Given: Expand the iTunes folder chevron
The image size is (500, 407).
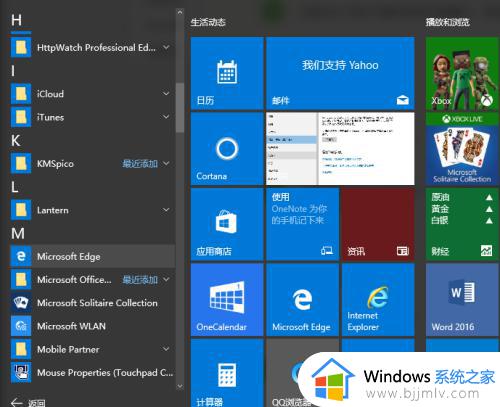Looking at the screenshot, I should point(166,117).
